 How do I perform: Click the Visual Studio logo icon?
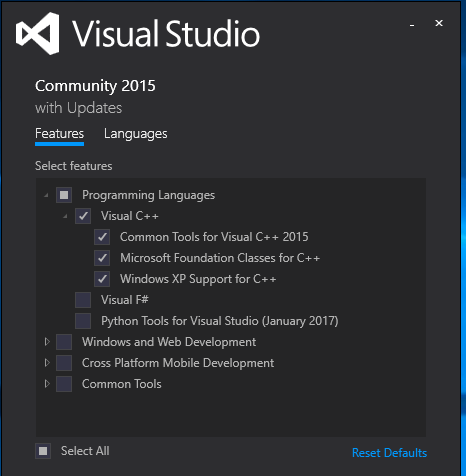click(x=38, y=34)
